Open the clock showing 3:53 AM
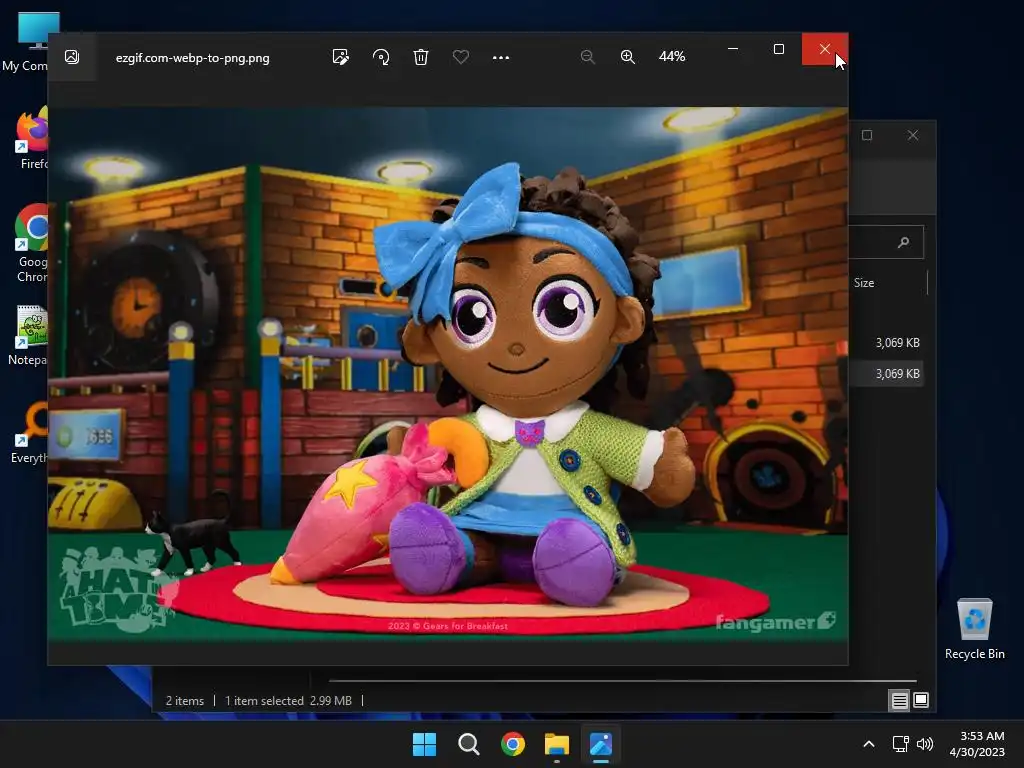 tap(977, 744)
